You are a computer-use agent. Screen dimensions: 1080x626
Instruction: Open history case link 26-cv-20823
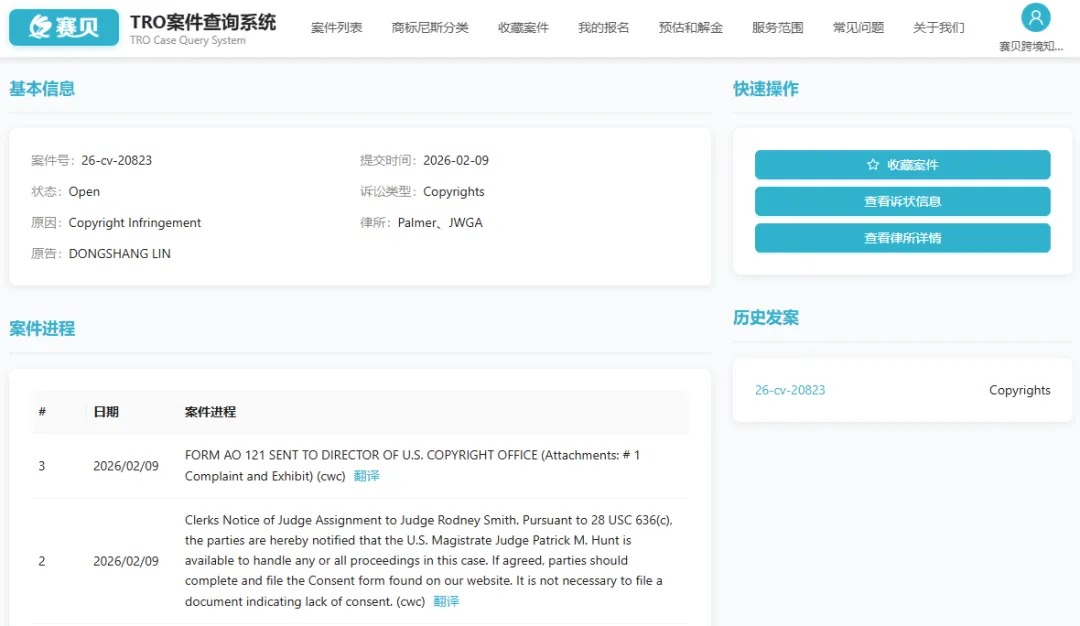(789, 390)
